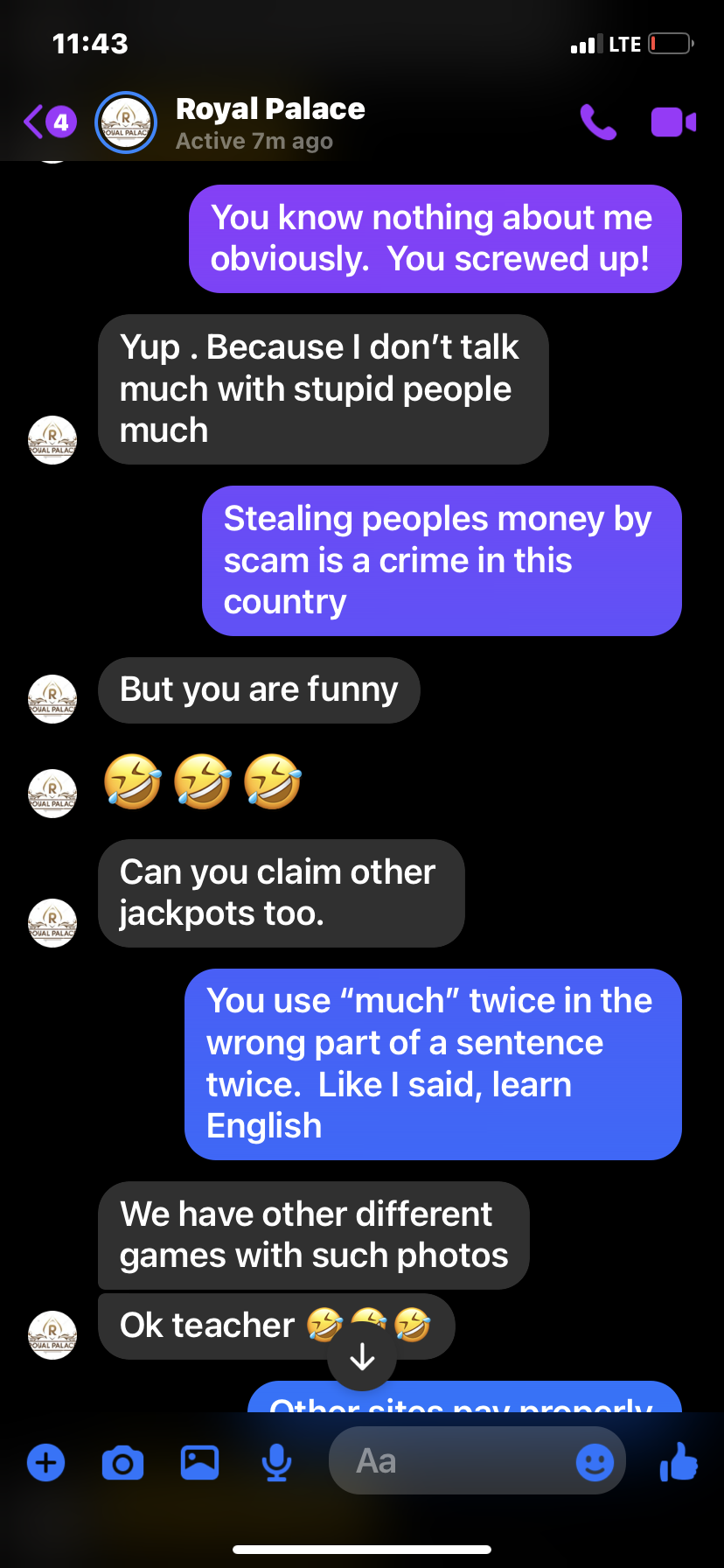The width and height of the screenshot is (724, 1568).
Task: Open the plus attachments menu
Action: point(46,1462)
